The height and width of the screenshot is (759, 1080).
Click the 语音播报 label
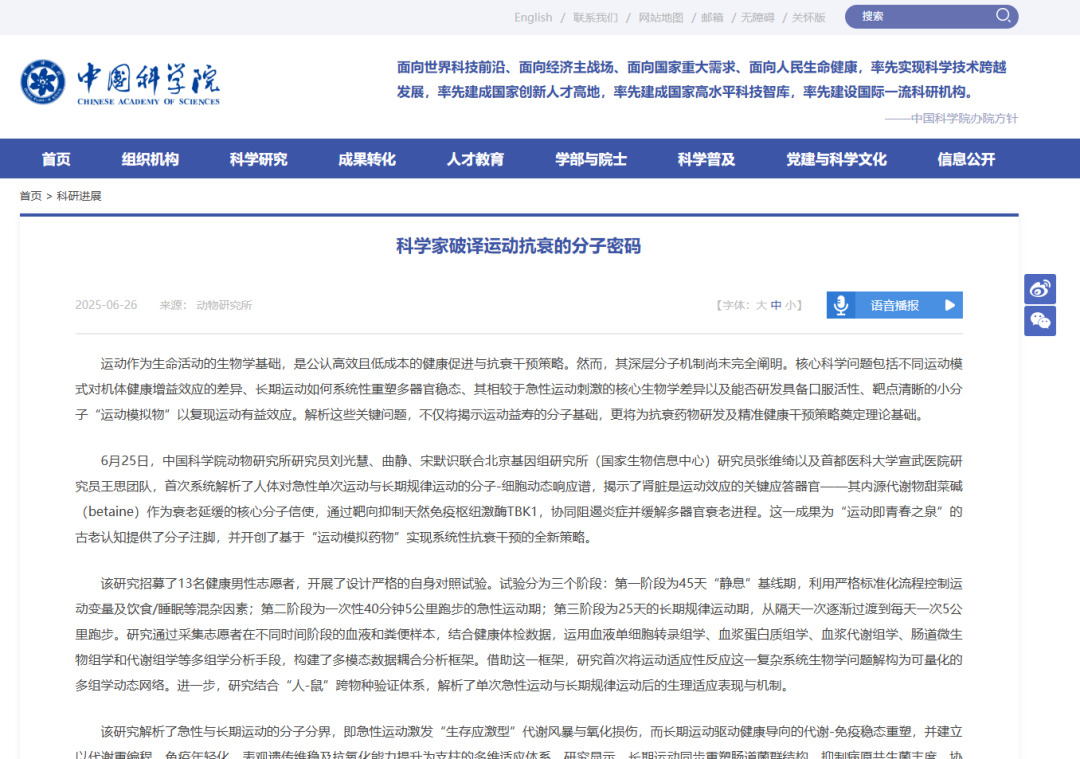[895, 305]
